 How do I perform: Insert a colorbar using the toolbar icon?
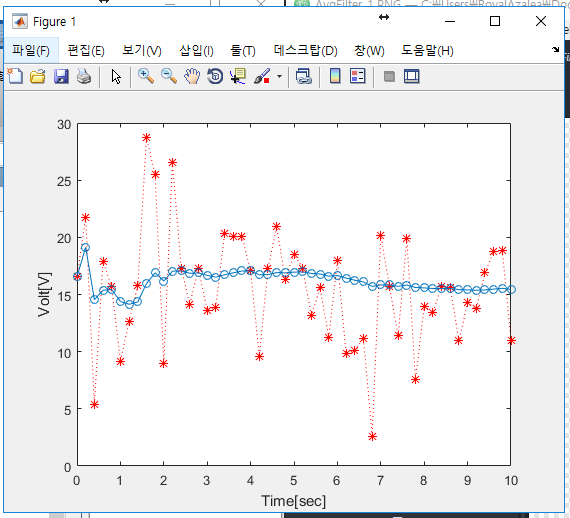click(x=335, y=76)
